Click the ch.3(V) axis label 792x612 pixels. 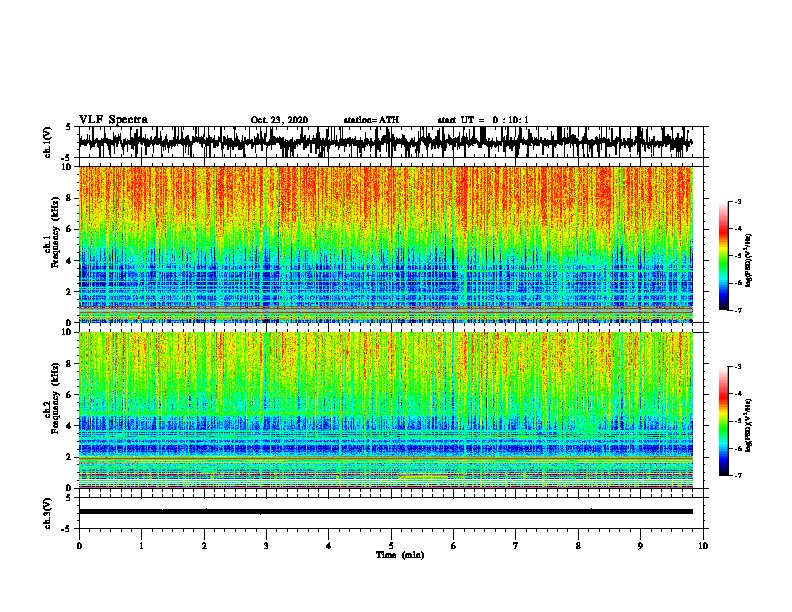click(x=48, y=513)
